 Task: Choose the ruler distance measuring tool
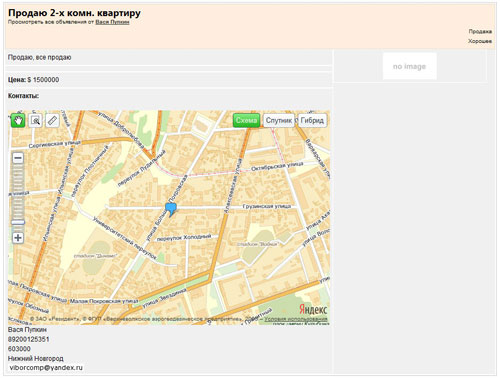click(x=52, y=120)
